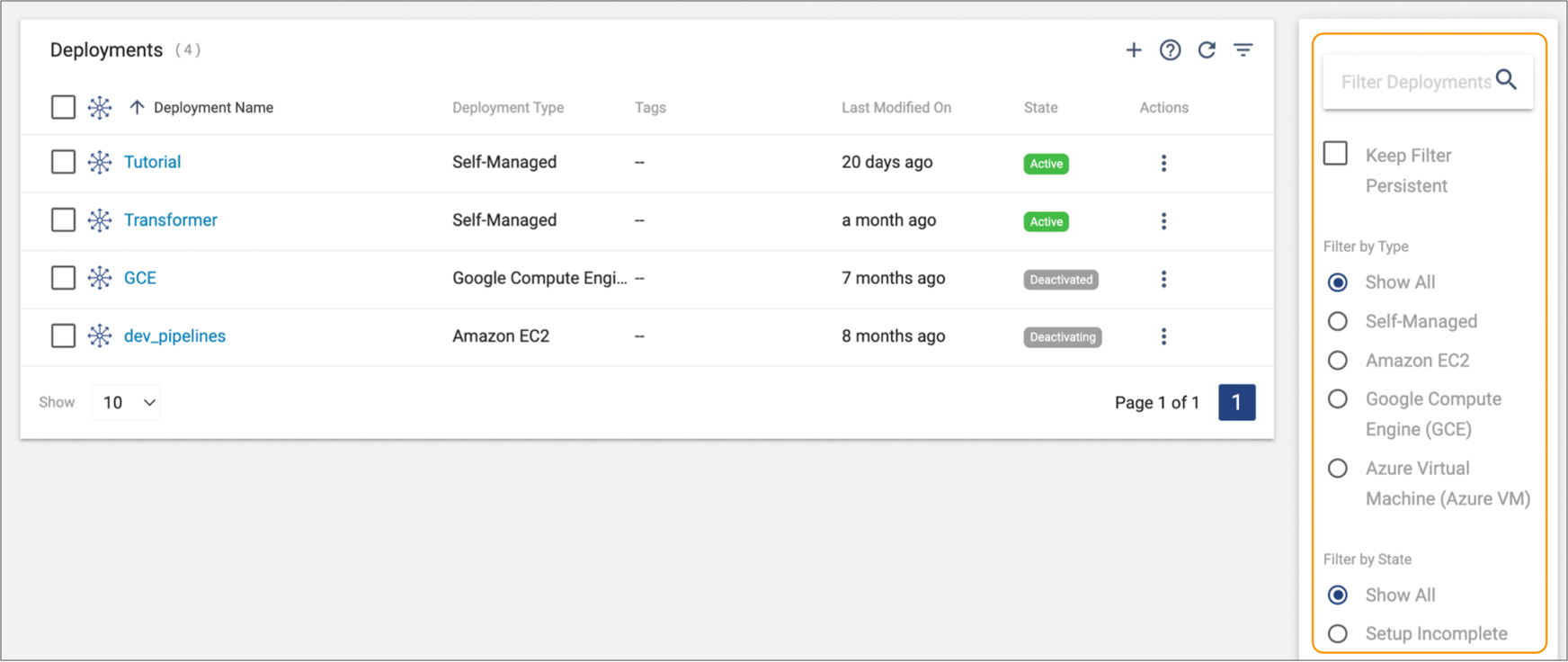Click the '20 days ago' cell
Viewport: 1568px width, 662px height.
(x=886, y=162)
